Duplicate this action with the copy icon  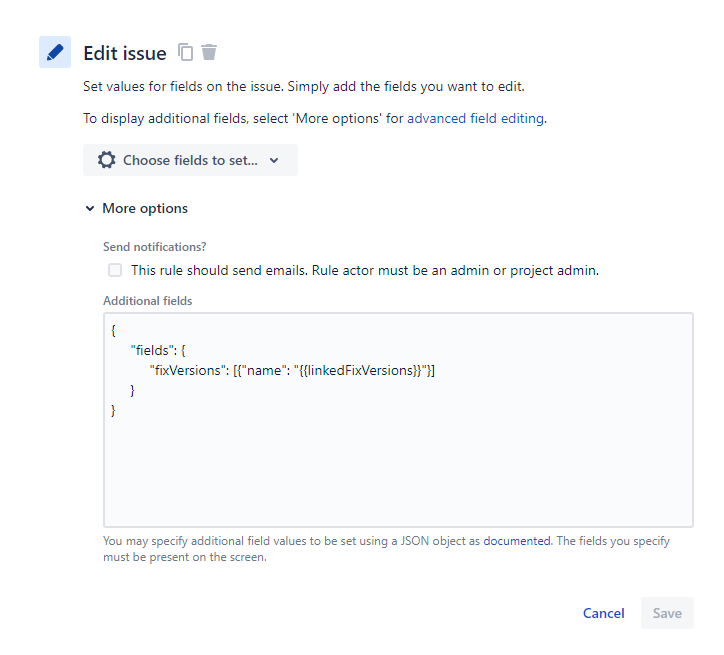(x=186, y=52)
